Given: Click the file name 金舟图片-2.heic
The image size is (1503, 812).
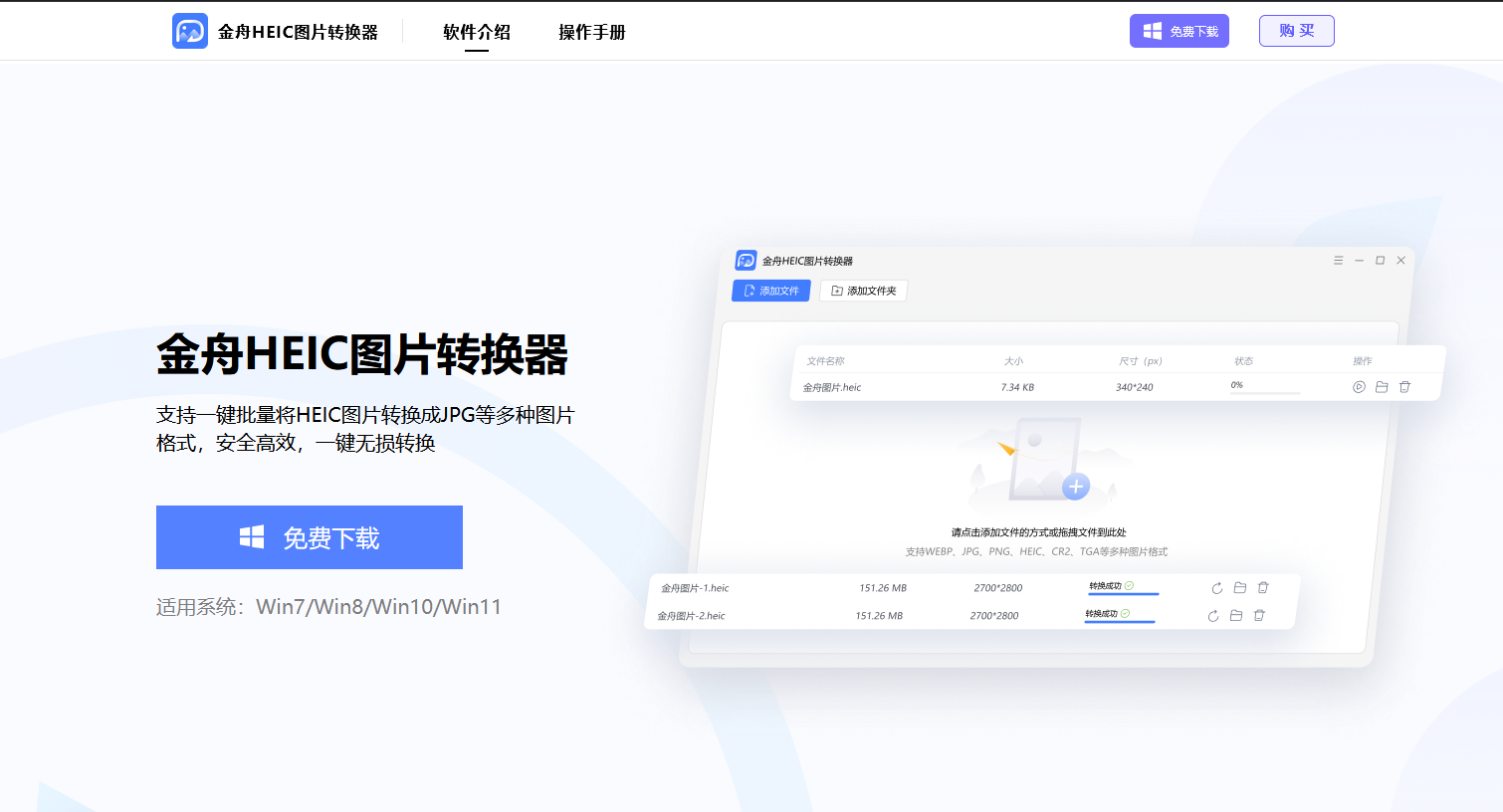Looking at the screenshot, I should (x=691, y=616).
